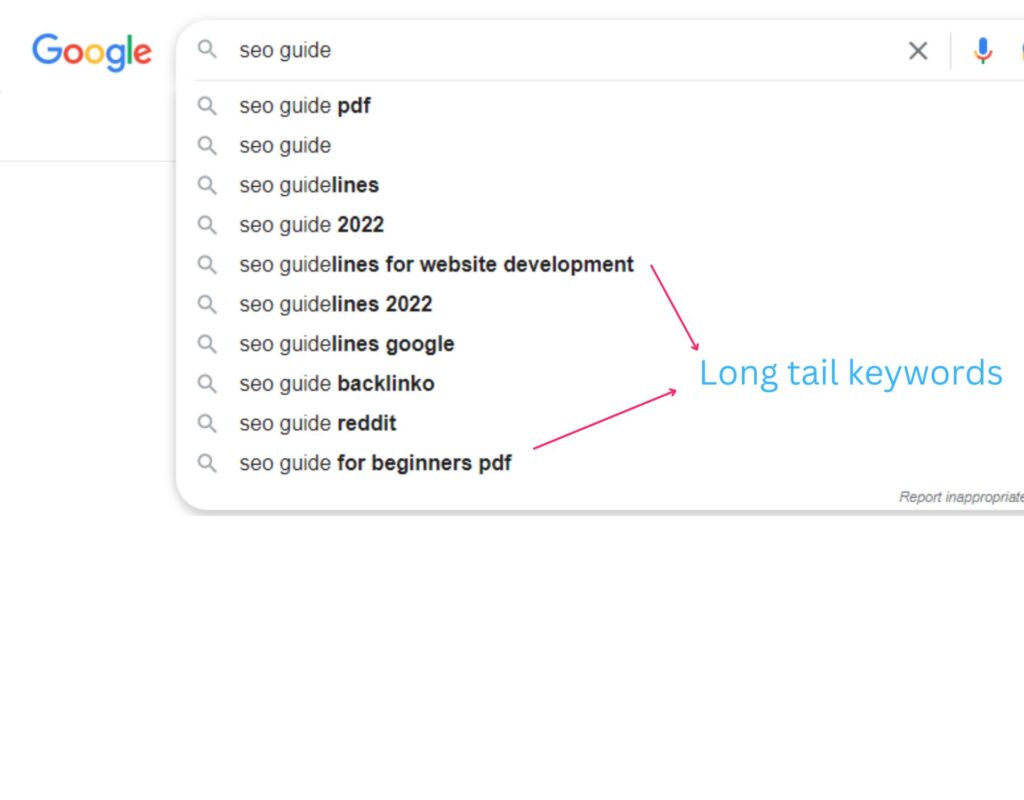
Task: Select the suggestion seo guide reddit
Action: tap(317, 423)
